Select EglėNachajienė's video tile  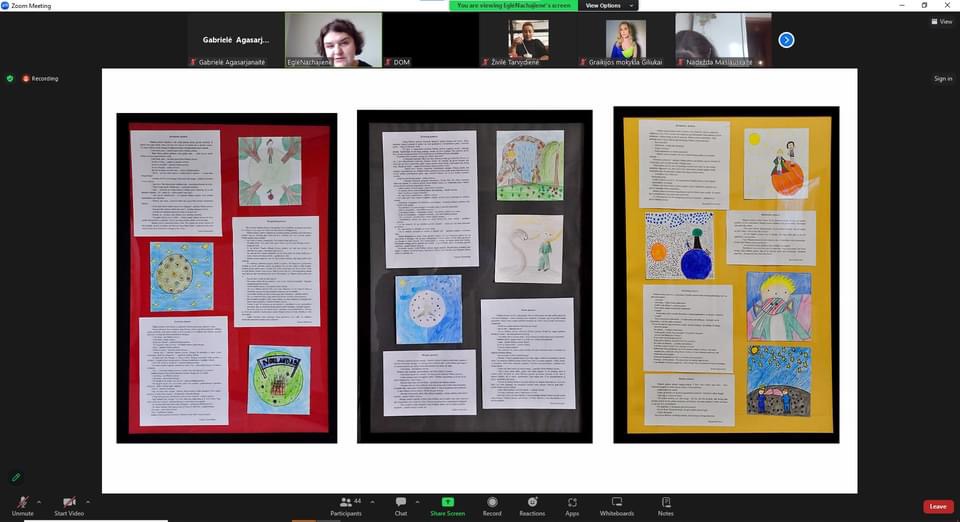pos(334,40)
